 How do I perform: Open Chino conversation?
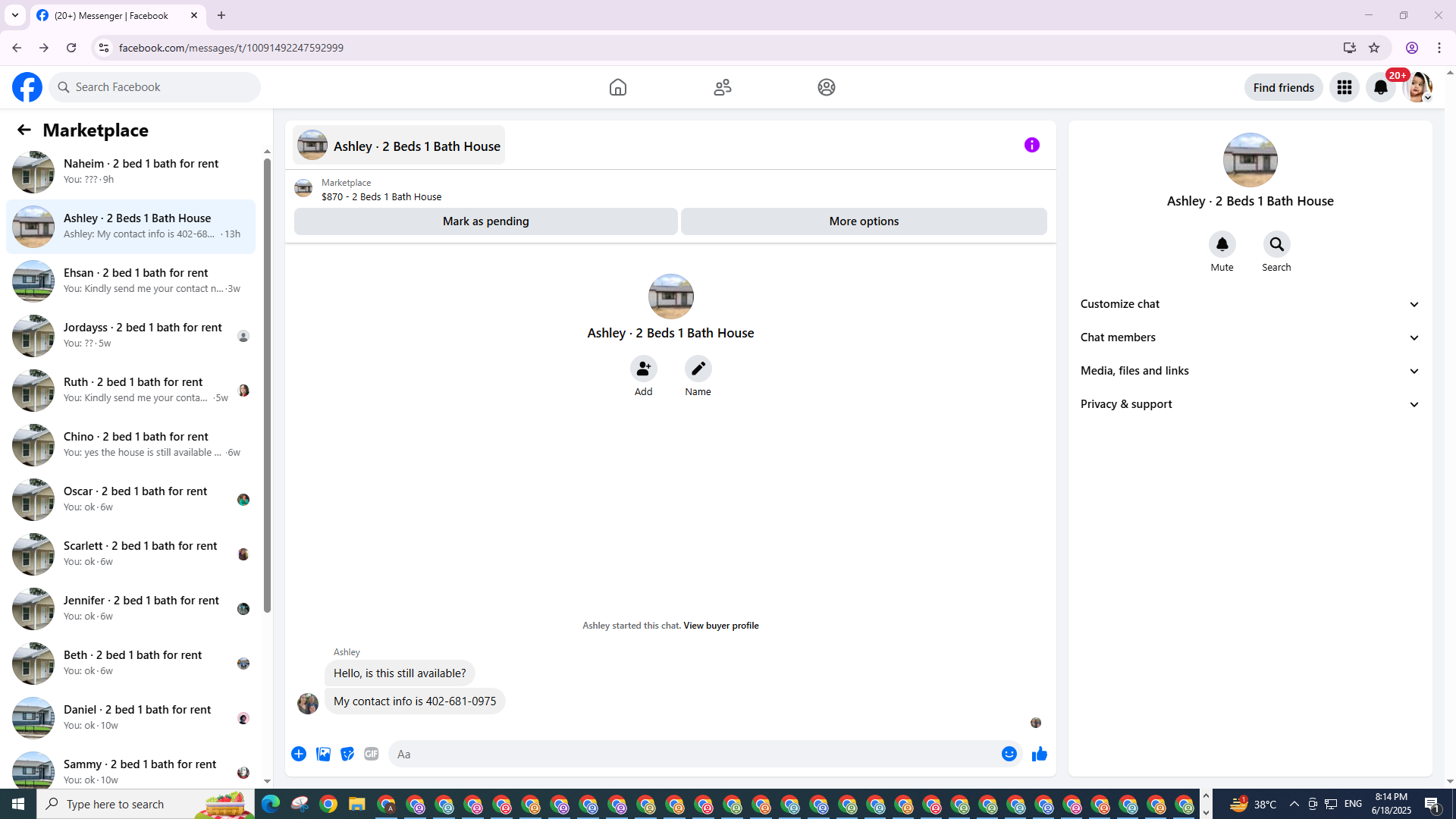coord(130,444)
